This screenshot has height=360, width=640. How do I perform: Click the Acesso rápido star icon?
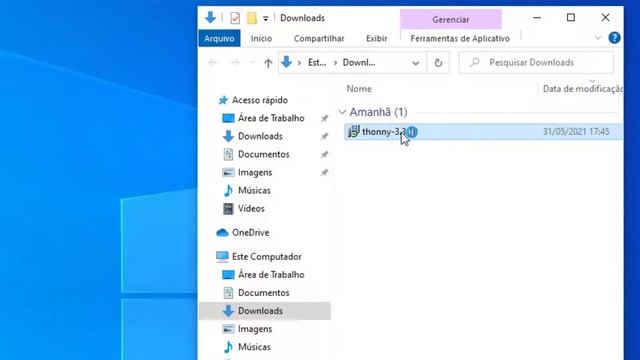[223, 100]
